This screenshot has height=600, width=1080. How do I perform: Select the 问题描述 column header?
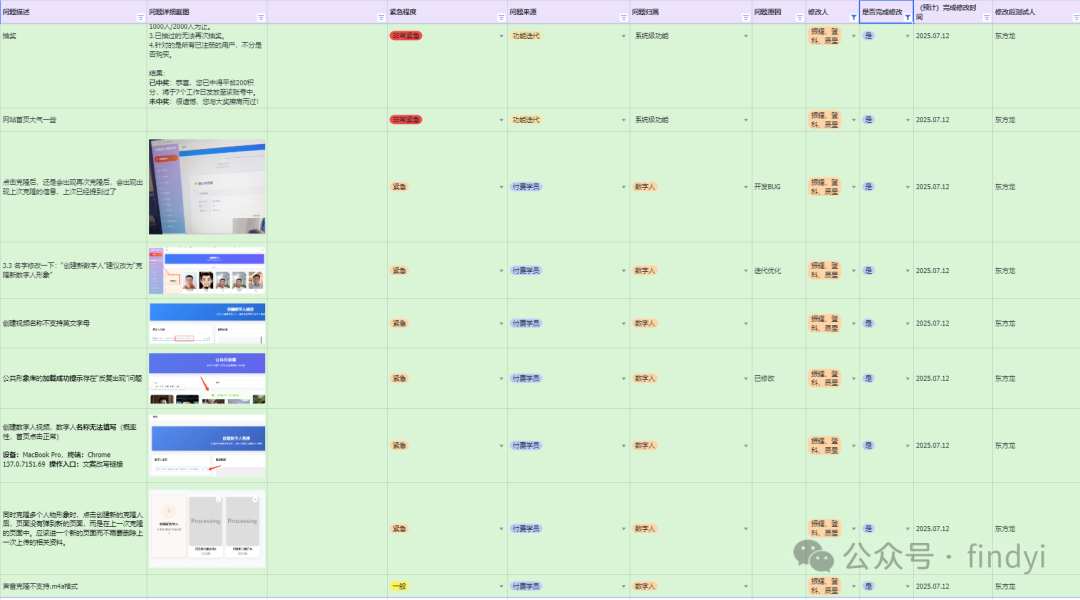[x=73, y=12]
